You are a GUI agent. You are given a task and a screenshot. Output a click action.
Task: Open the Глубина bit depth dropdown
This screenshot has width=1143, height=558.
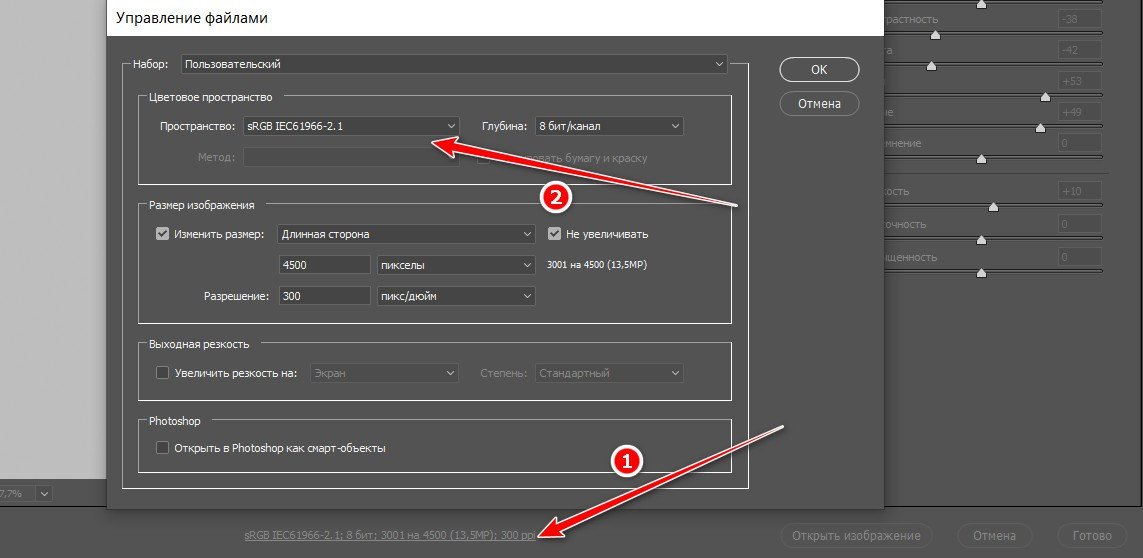pyautogui.click(x=608, y=126)
